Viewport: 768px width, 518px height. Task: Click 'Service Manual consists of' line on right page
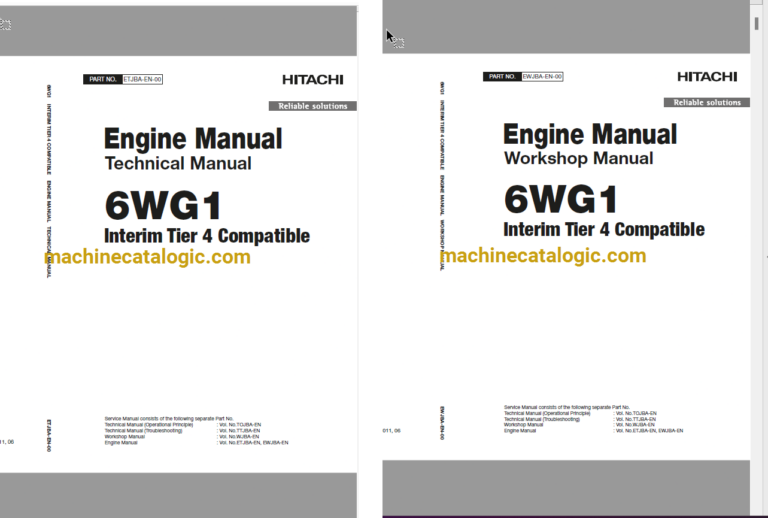567,407
